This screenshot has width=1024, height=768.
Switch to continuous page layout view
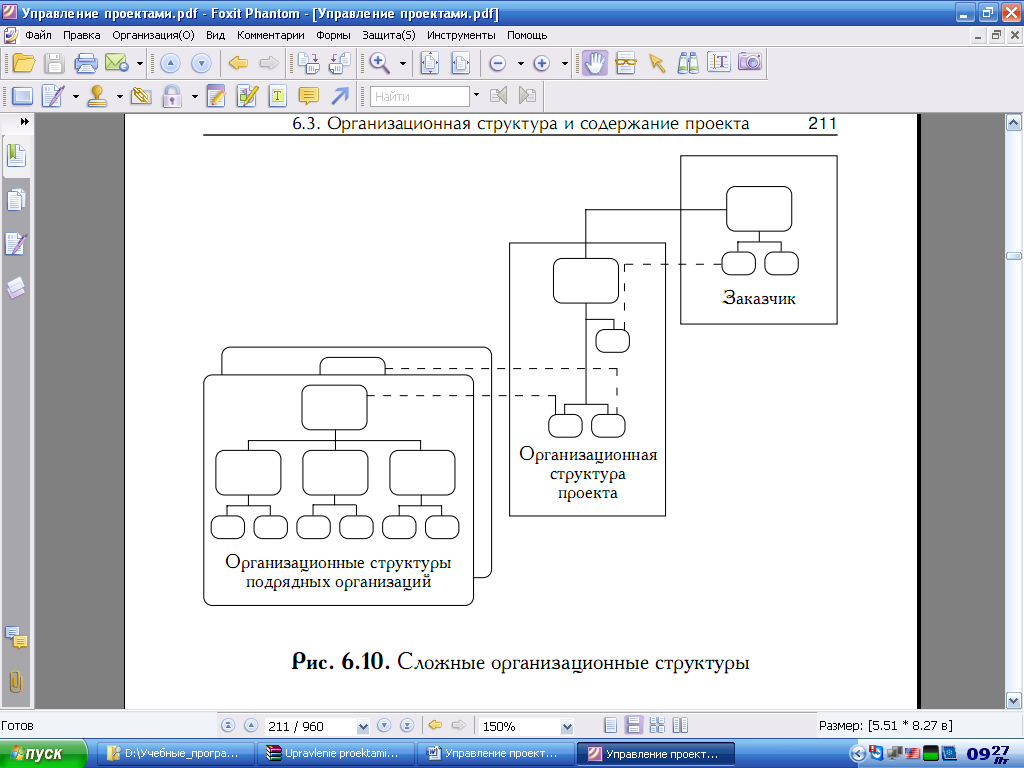633,726
